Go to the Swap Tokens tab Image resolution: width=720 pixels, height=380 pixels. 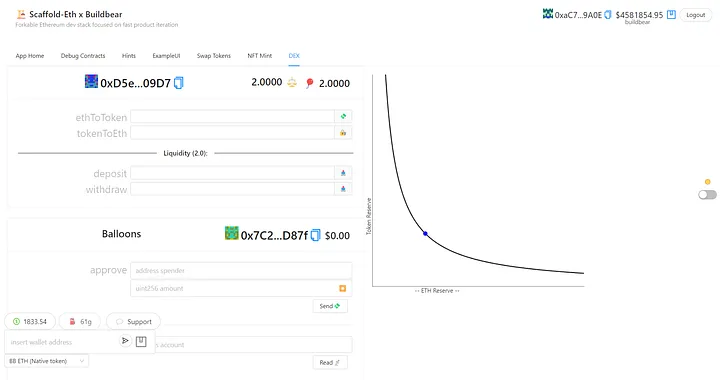coord(214,56)
